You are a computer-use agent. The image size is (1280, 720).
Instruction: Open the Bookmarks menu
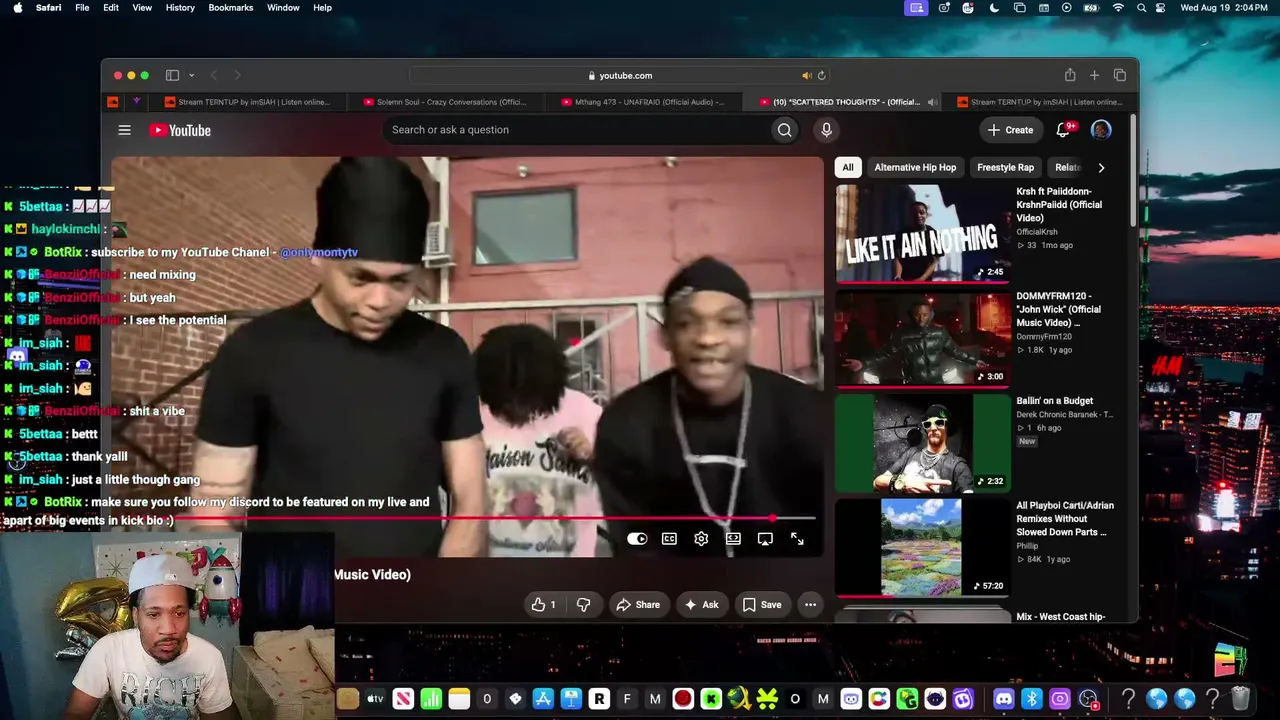pyautogui.click(x=230, y=8)
